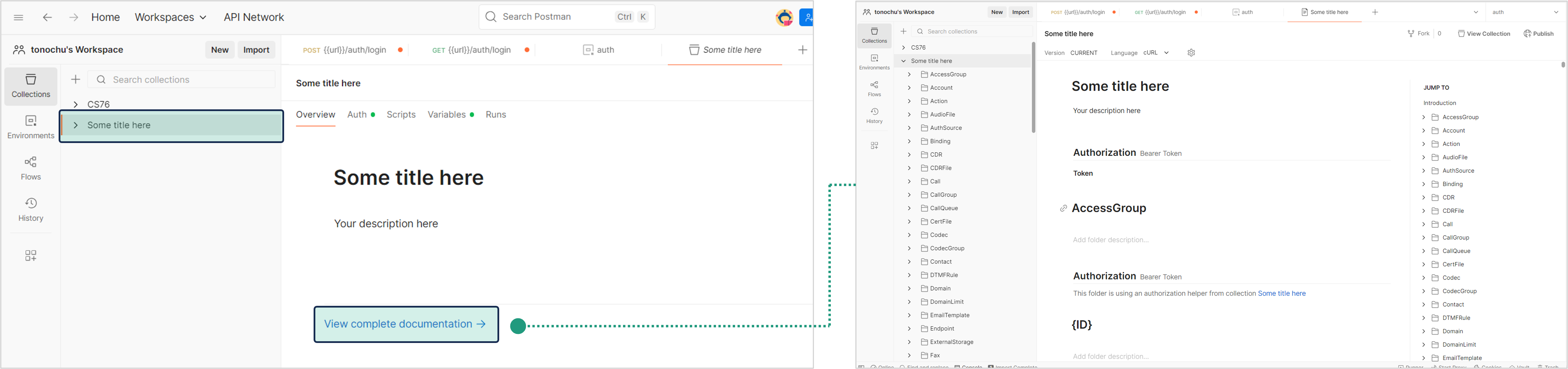Image resolution: width=1568 pixels, height=369 pixels.
Task: Open the hamburger menu in the top-left
Action: coord(18,18)
